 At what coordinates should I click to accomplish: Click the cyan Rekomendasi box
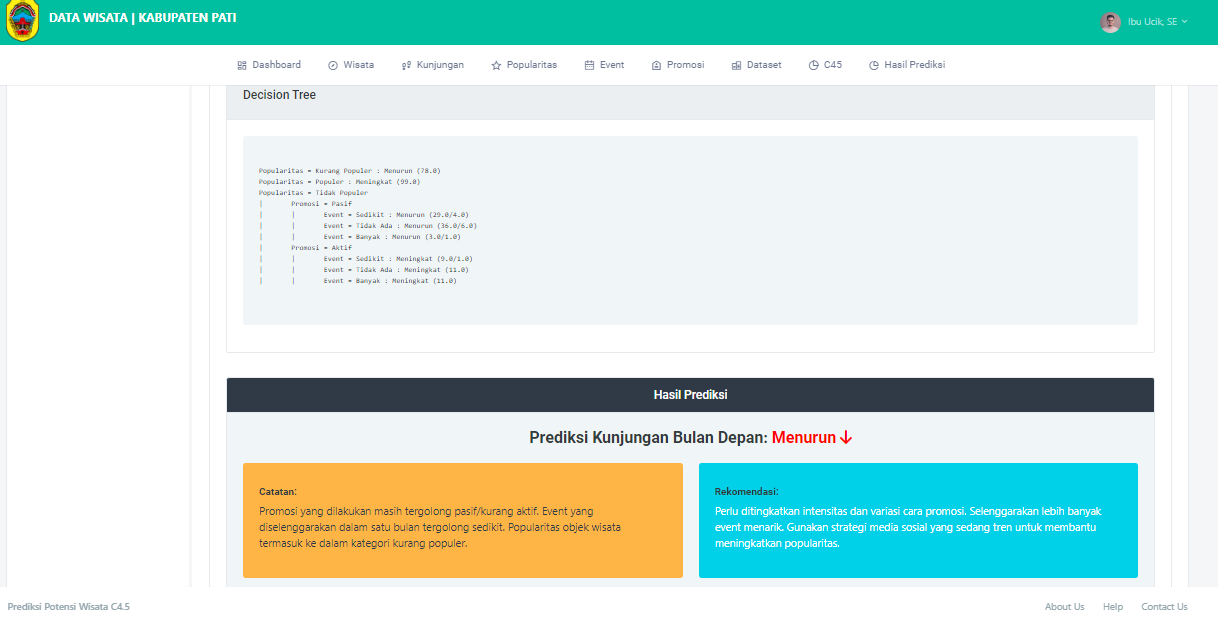click(x=918, y=520)
